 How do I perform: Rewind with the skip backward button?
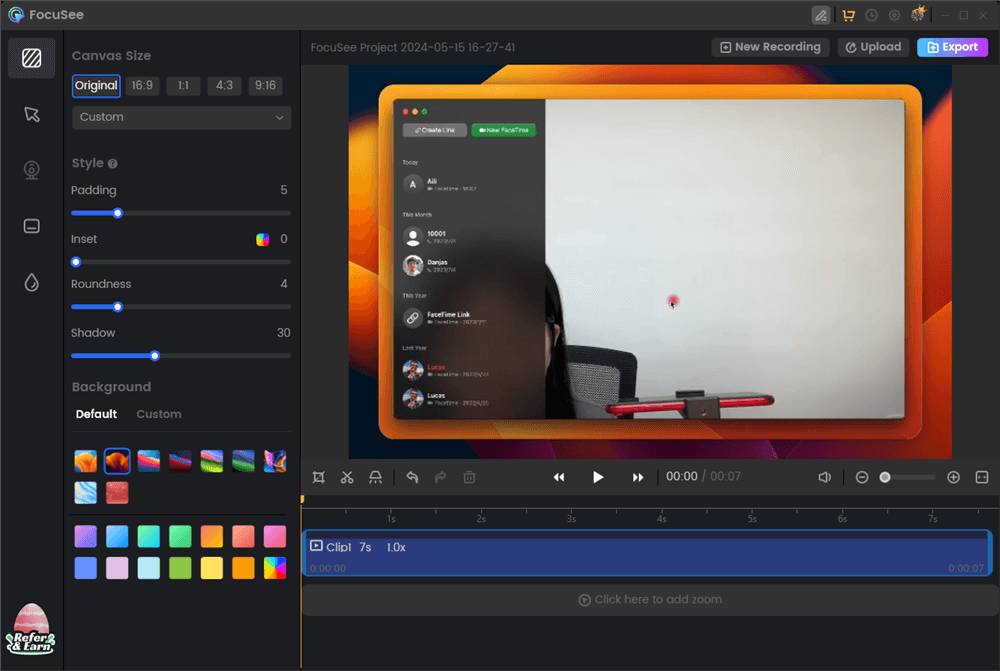coord(559,477)
